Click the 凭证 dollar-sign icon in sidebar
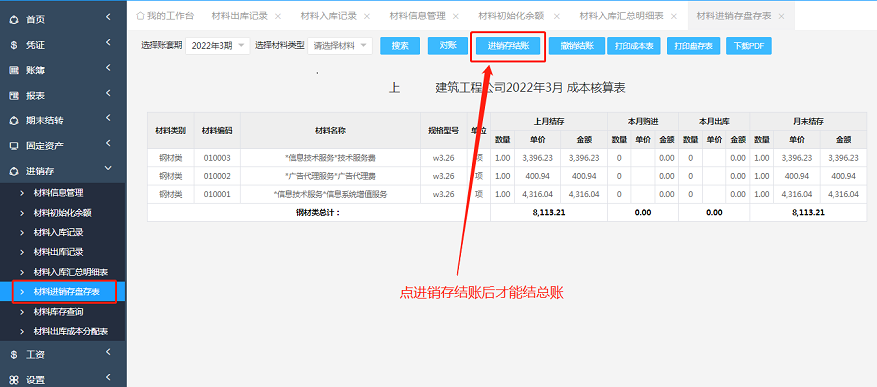Image resolution: width=877 pixels, height=387 pixels. pyautogui.click(x=14, y=45)
